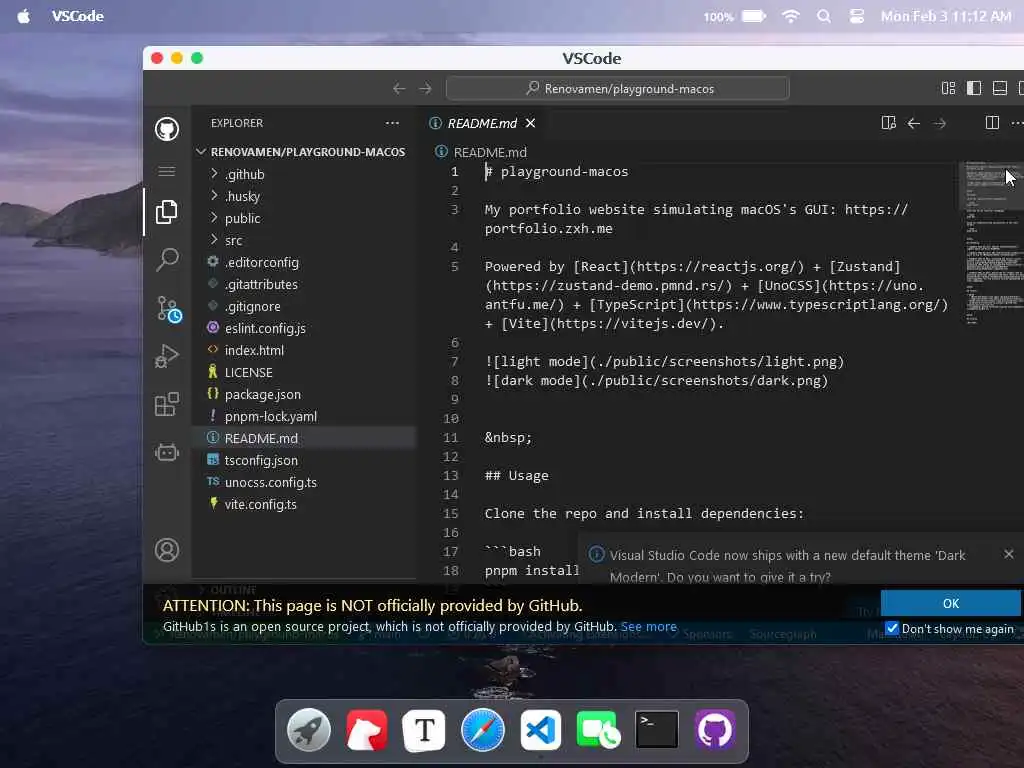The width and height of the screenshot is (1024, 768).
Task: Open .gitattributes in the Explorer
Action: [x=304, y=284]
